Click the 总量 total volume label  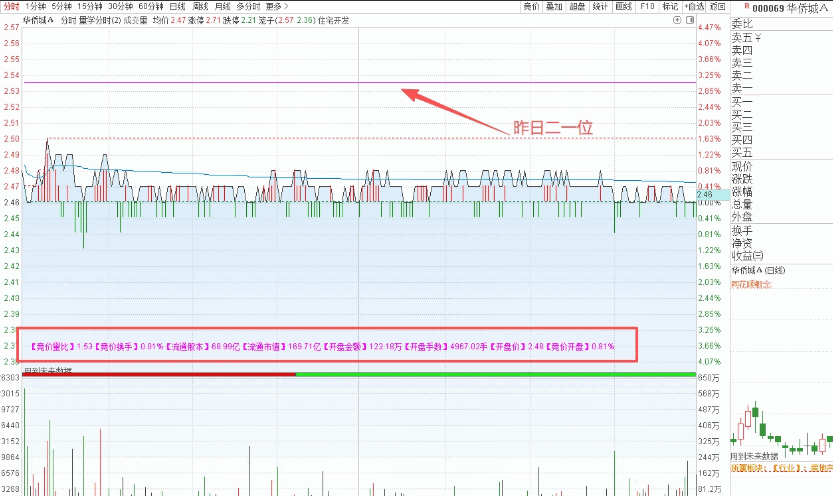(742, 204)
